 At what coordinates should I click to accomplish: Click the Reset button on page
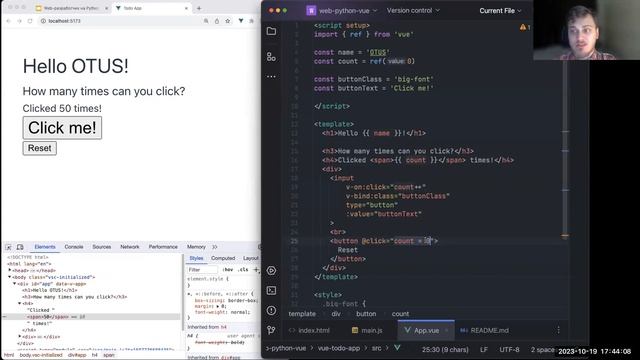click(40, 148)
